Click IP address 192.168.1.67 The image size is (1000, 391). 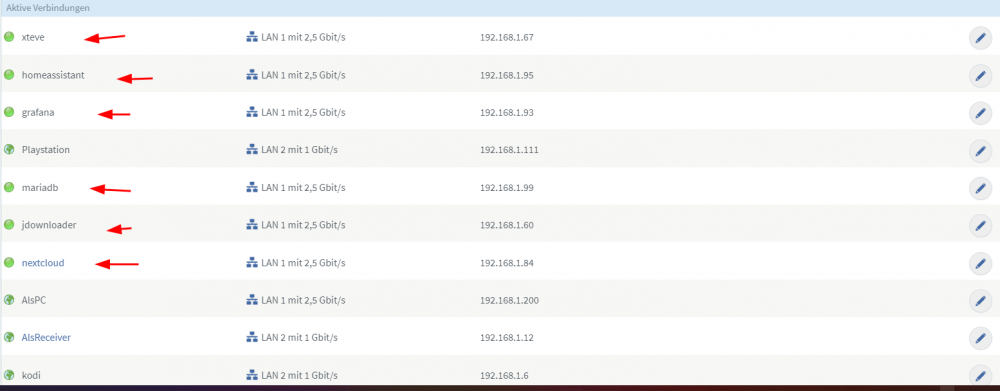point(506,38)
